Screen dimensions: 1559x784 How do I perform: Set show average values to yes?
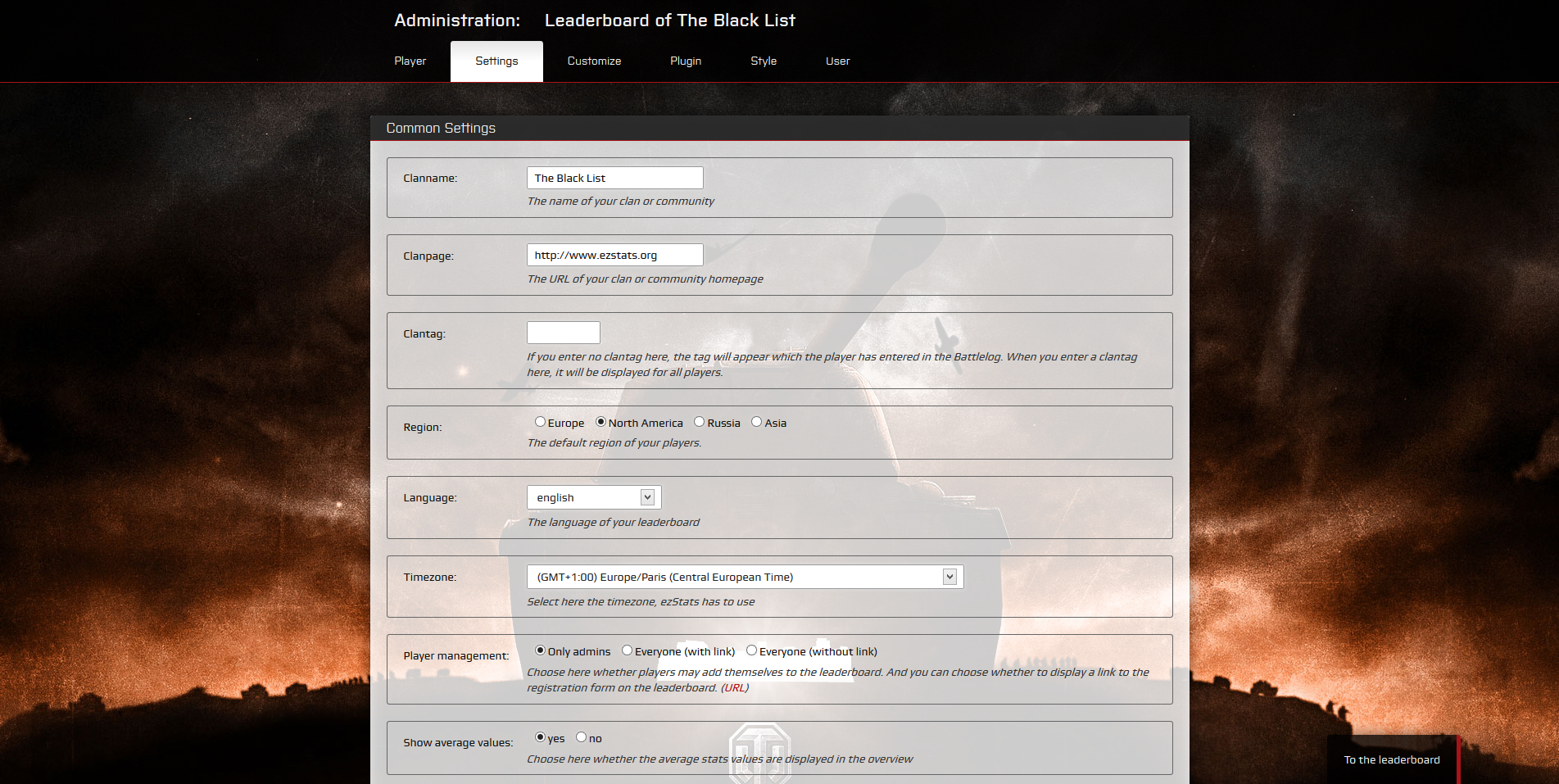pyautogui.click(x=540, y=736)
